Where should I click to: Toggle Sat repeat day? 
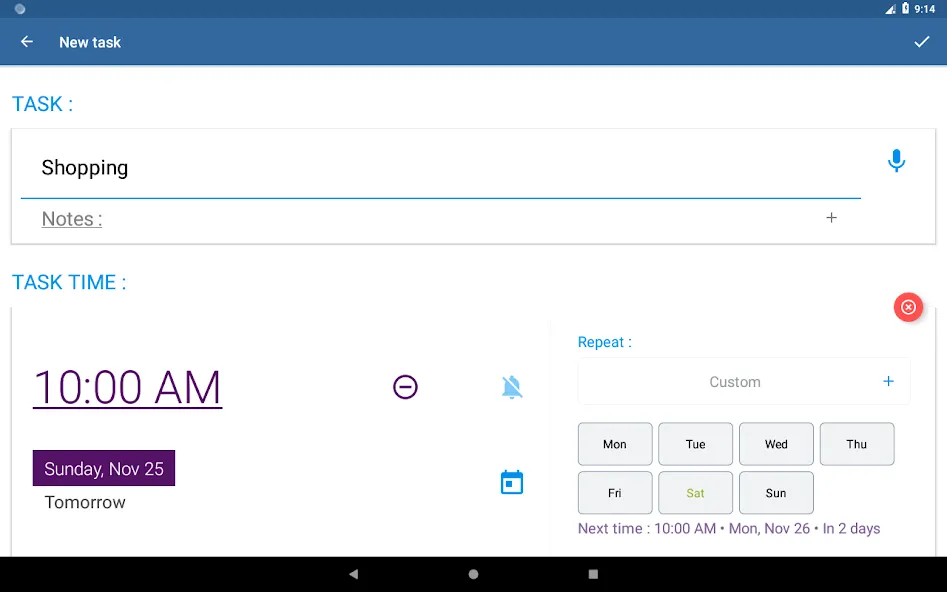click(695, 493)
